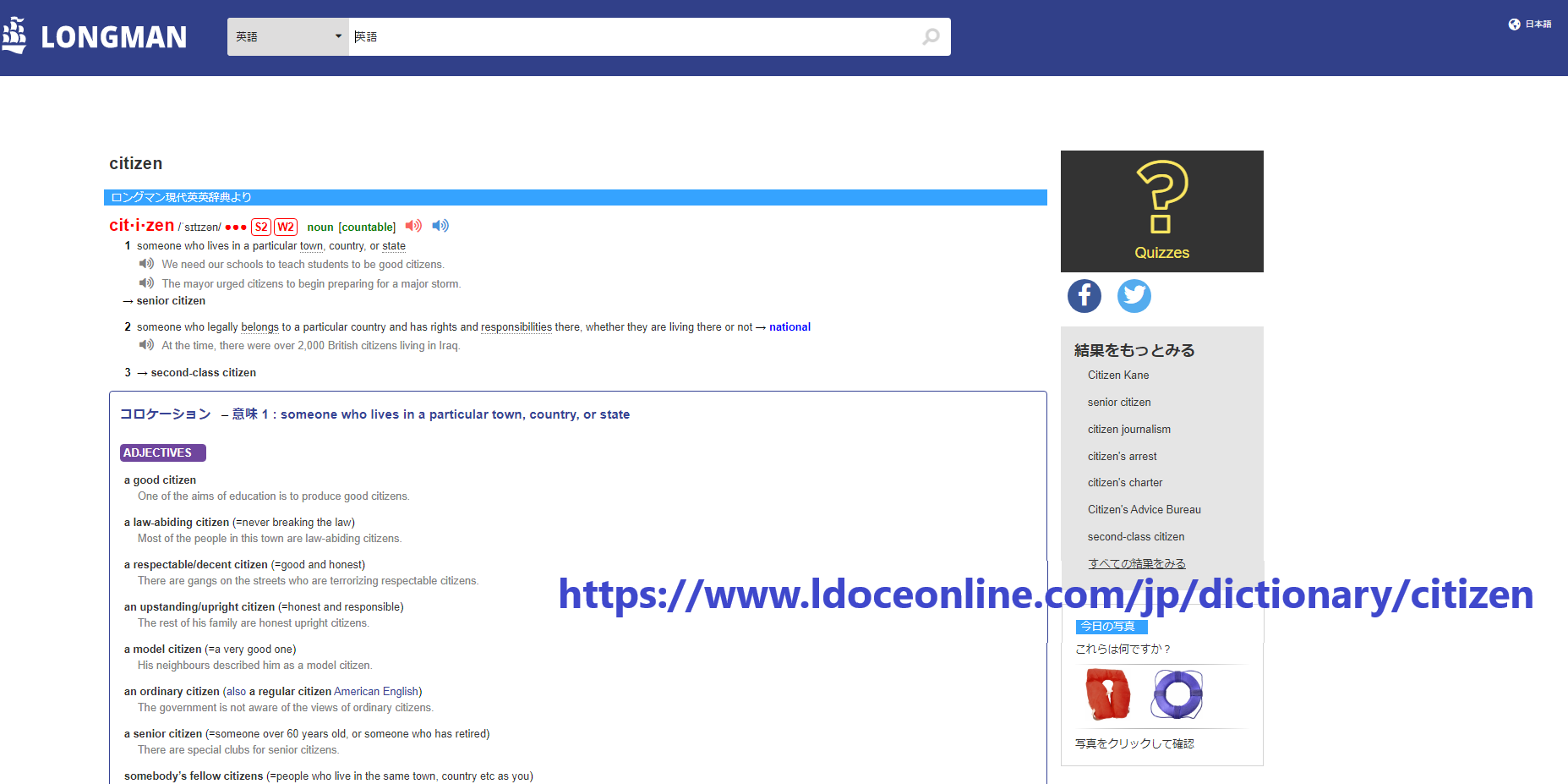Open the Quizzes question mark banner
1568x784 pixels.
click(1162, 211)
